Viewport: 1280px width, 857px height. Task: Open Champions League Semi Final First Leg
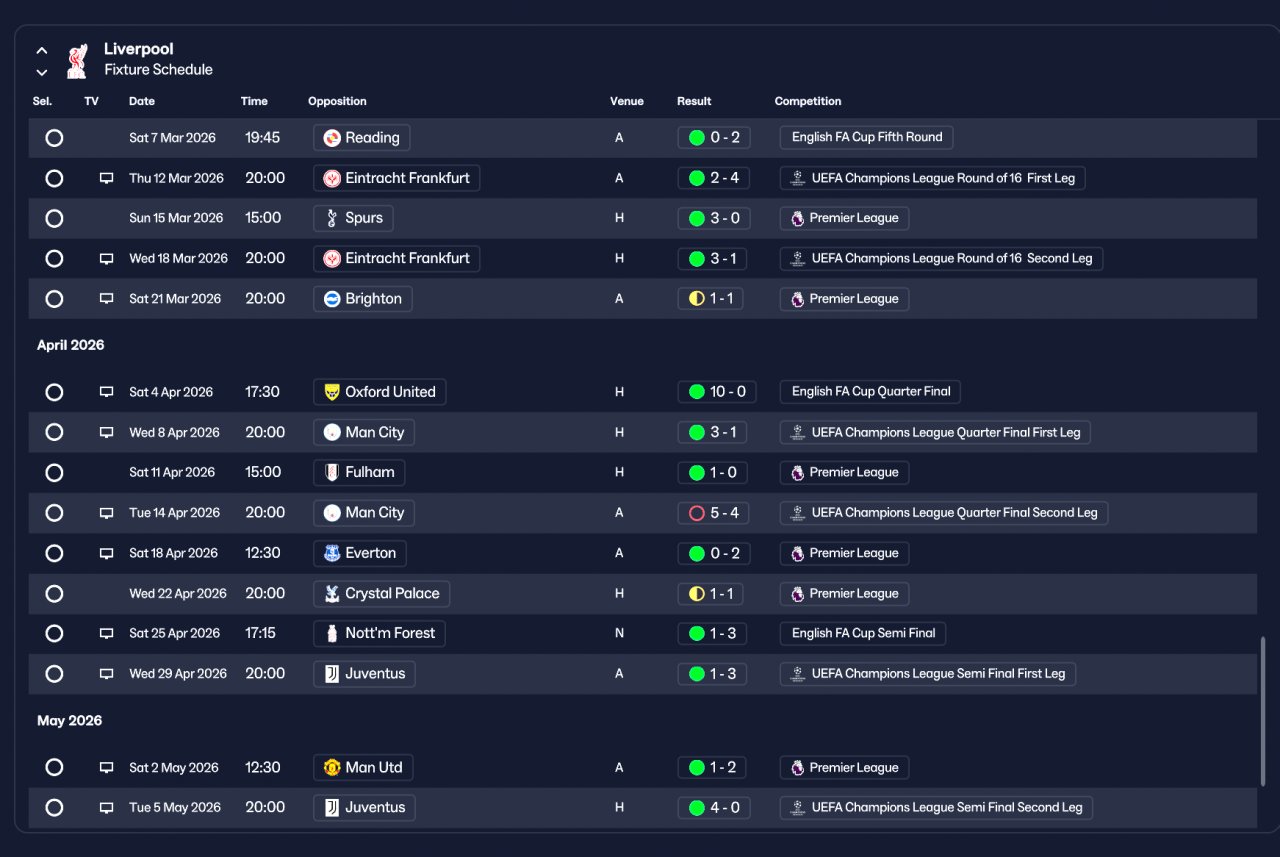928,674
